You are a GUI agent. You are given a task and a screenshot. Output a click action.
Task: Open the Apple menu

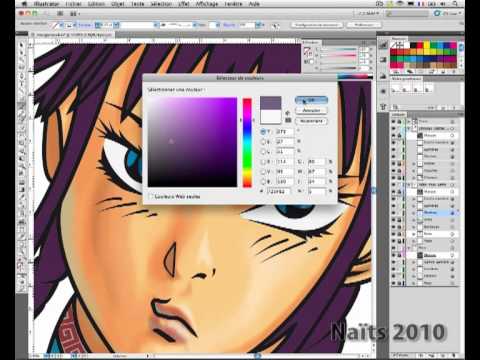tap(24, 4)
